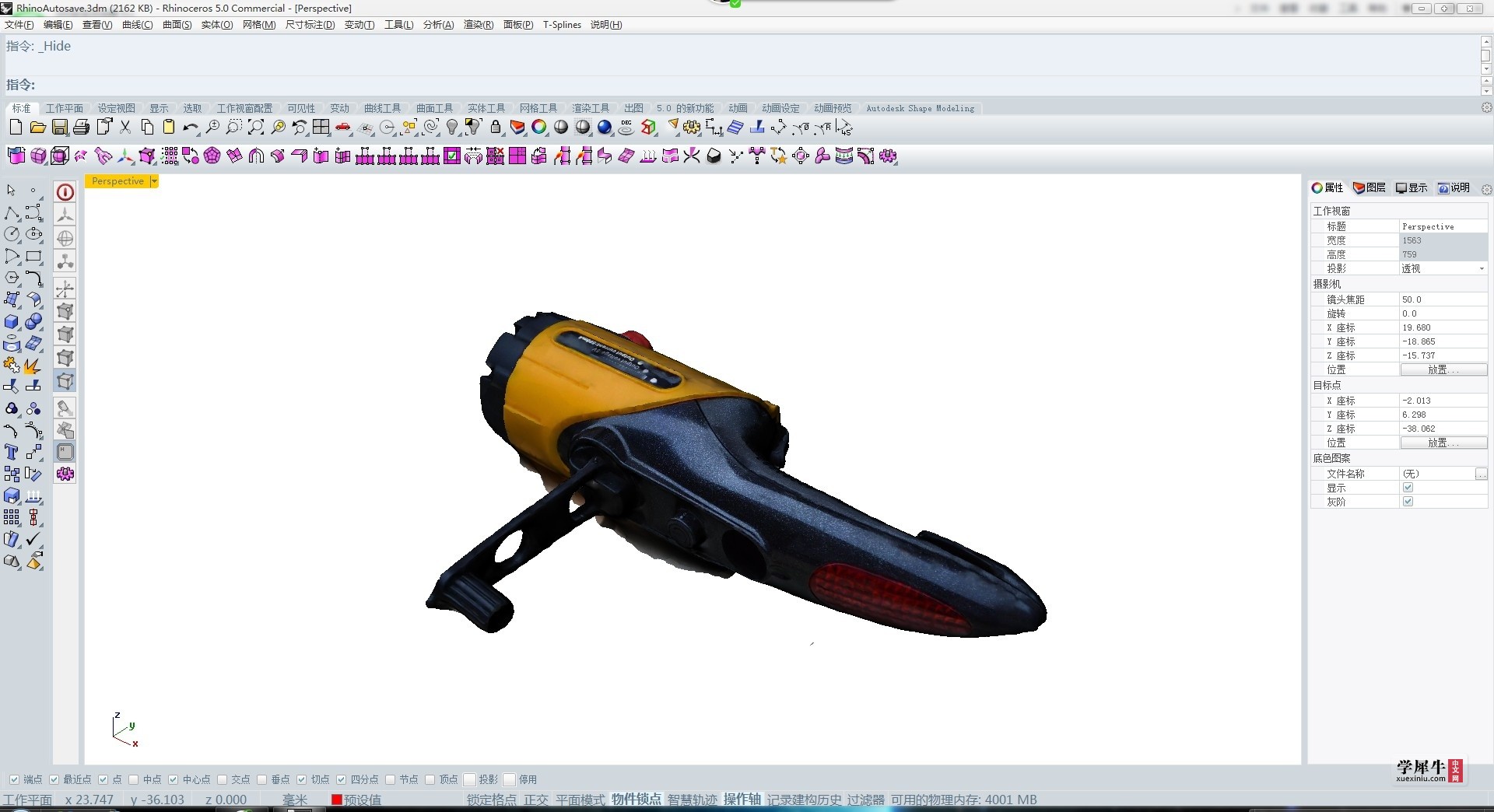Toggle the 四分点 quadrant osnap checkbox
Screen dimensions: 1494x812
click(342, 779)
